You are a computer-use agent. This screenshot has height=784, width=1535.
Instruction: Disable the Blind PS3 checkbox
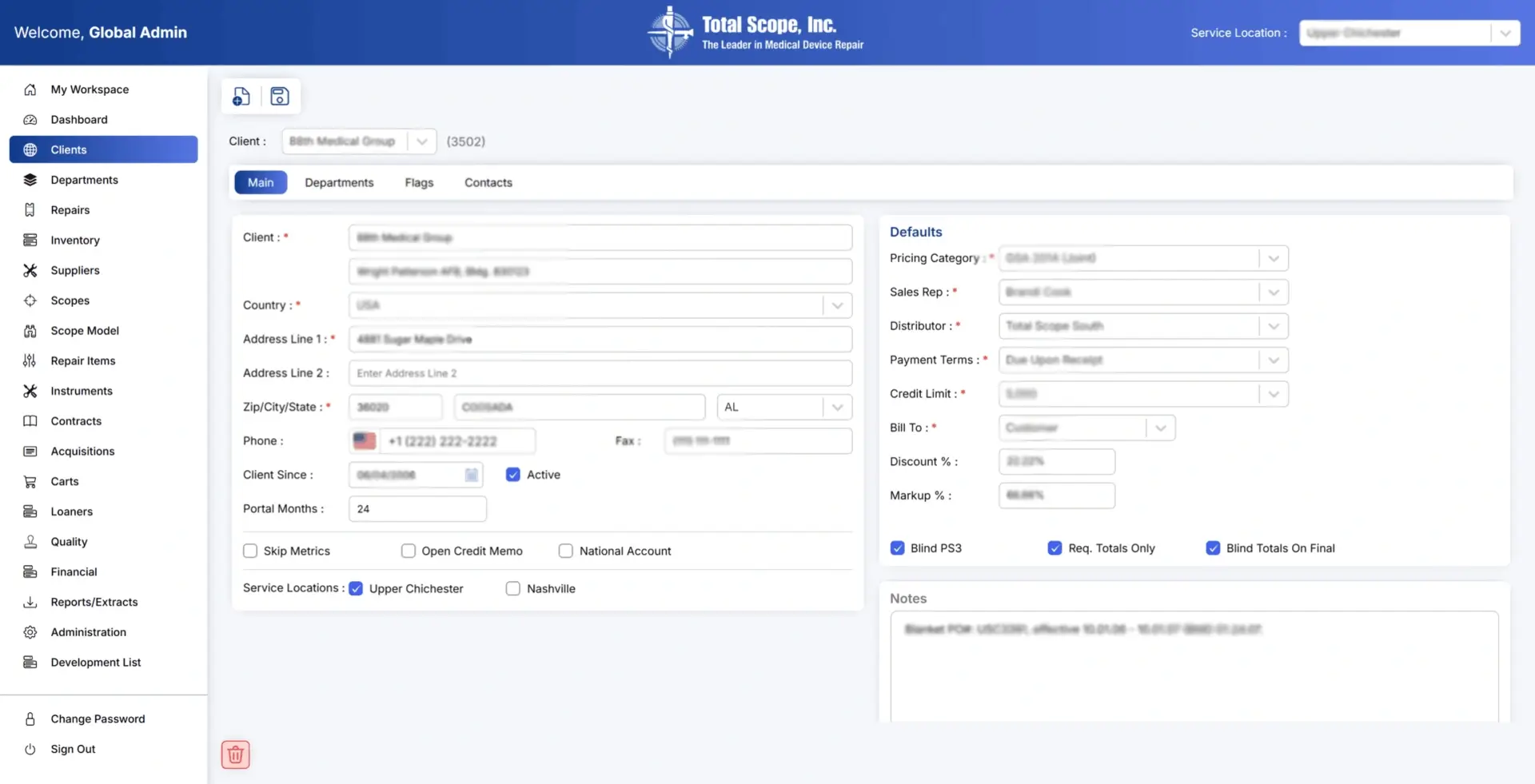pos(897,548)
